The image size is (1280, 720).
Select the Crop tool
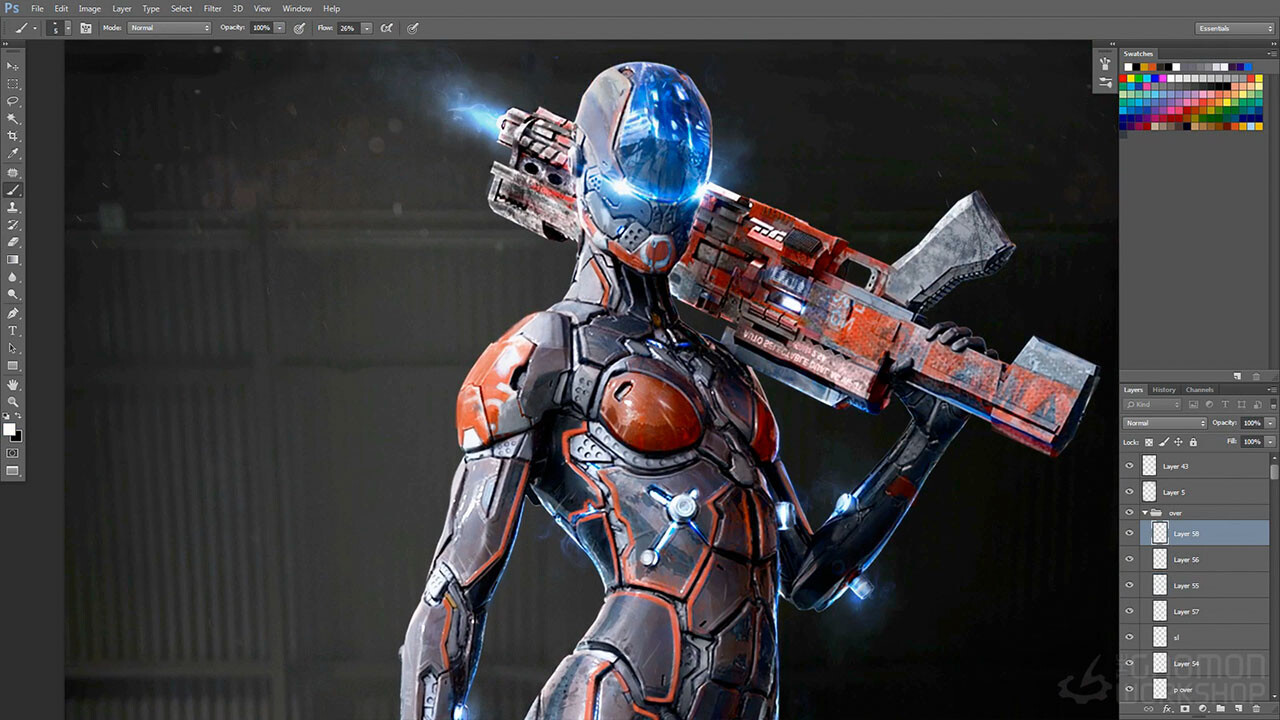[x=13, y=136]
